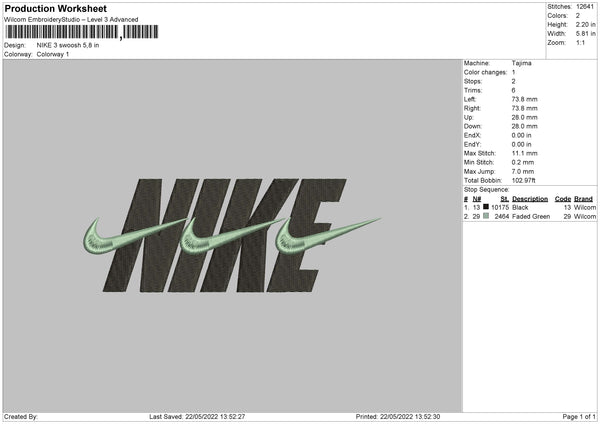
Task: Click the Page 1 of 1 indicator
Action: point(579,417)
